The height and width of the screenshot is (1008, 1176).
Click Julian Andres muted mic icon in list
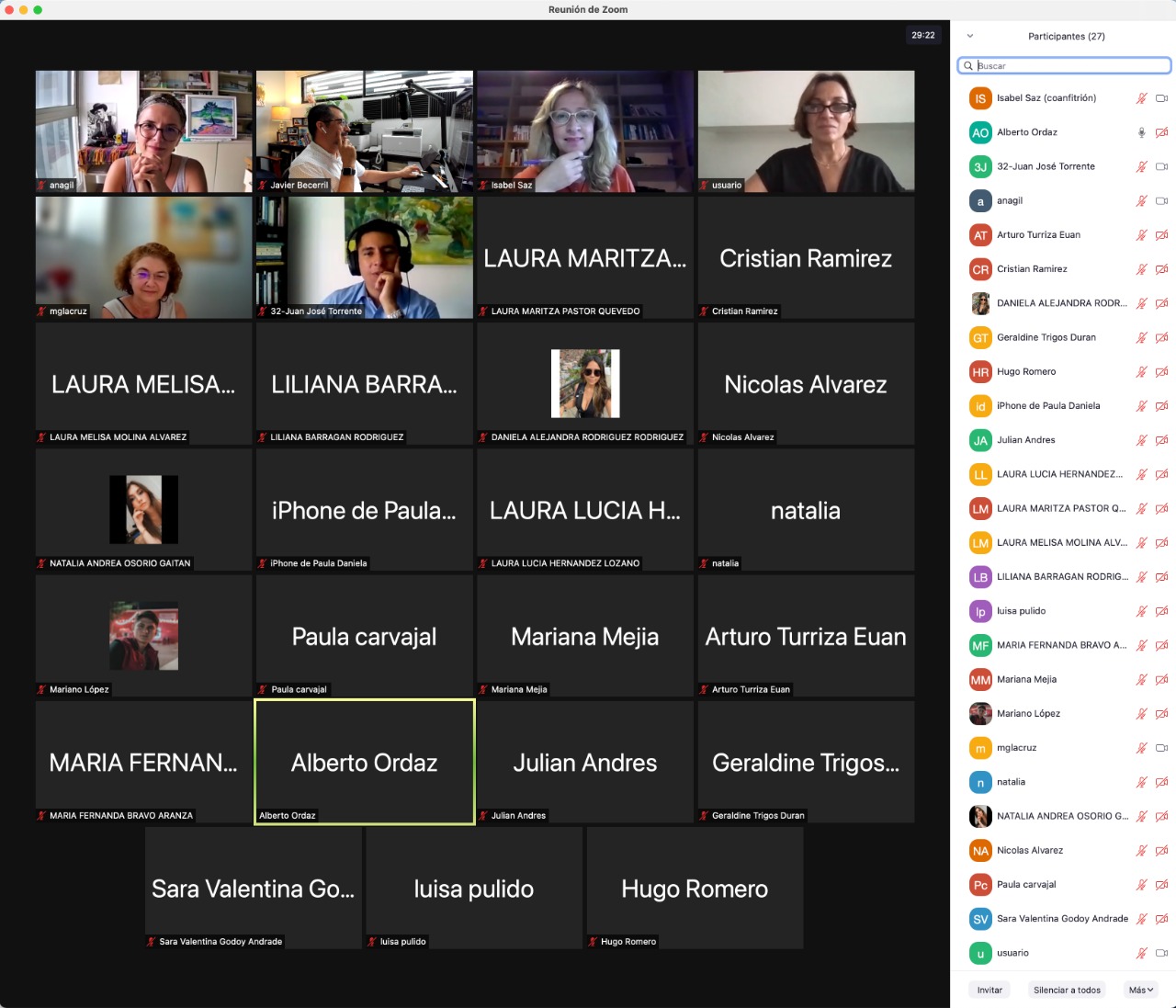click(x=1142, y=440)
